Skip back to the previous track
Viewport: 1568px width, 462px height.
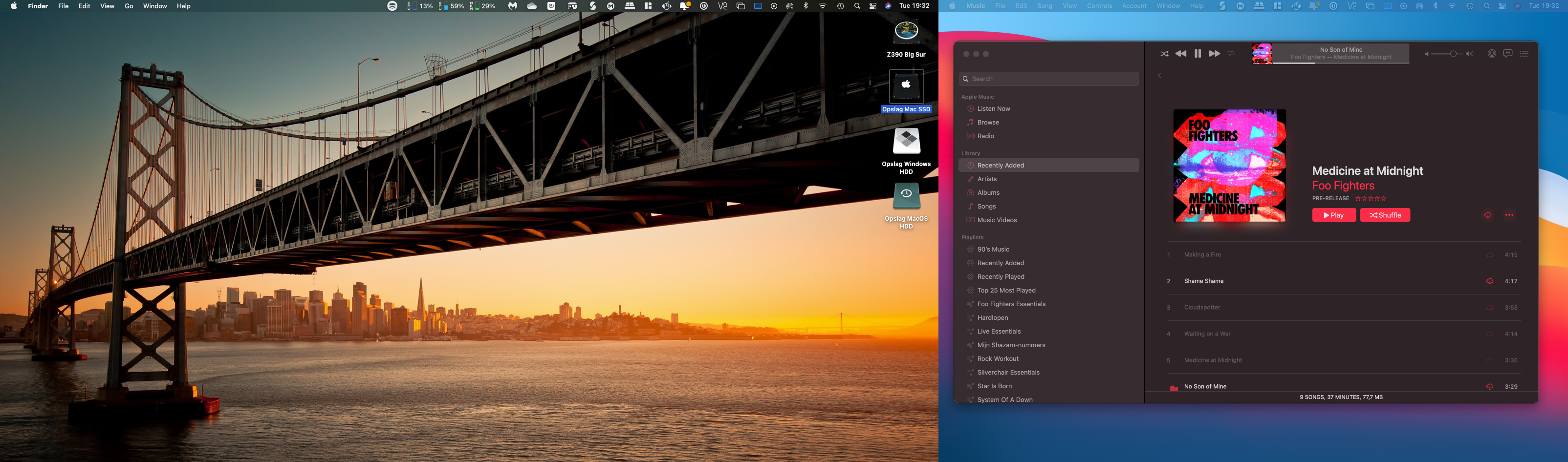1180,54
